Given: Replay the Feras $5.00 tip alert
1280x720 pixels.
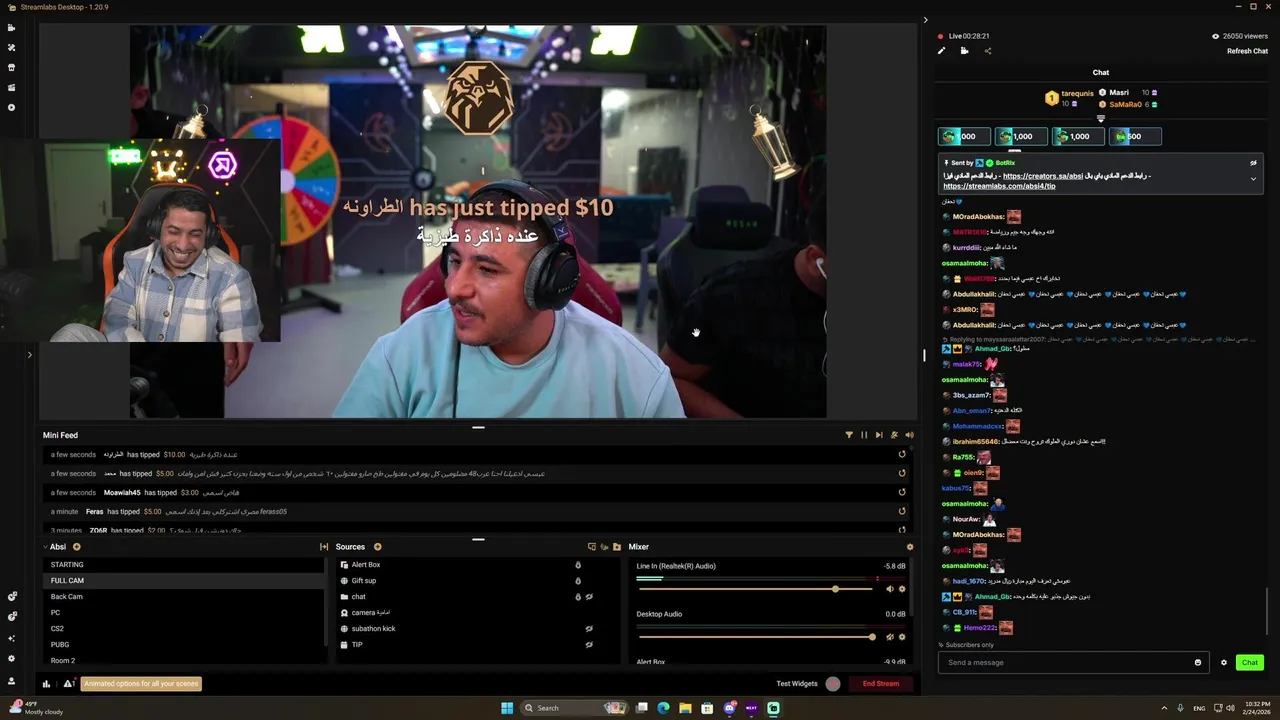Looking at the screenshot, I should tap(902, 511).
